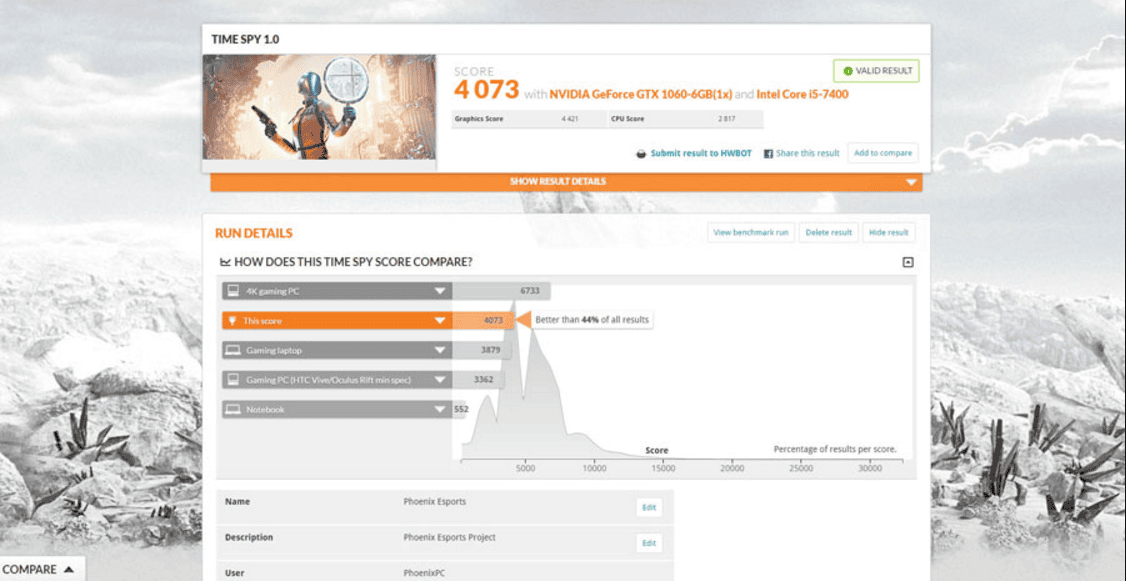This screenshot has width=1126, height=581.
Task: Click the laptop icon on Notebook row
Action: (x=233, y=410)
